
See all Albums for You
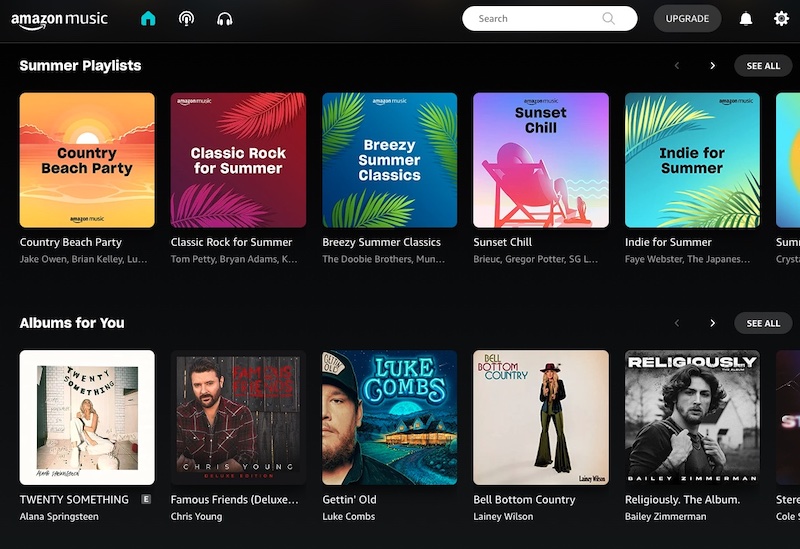763,323
